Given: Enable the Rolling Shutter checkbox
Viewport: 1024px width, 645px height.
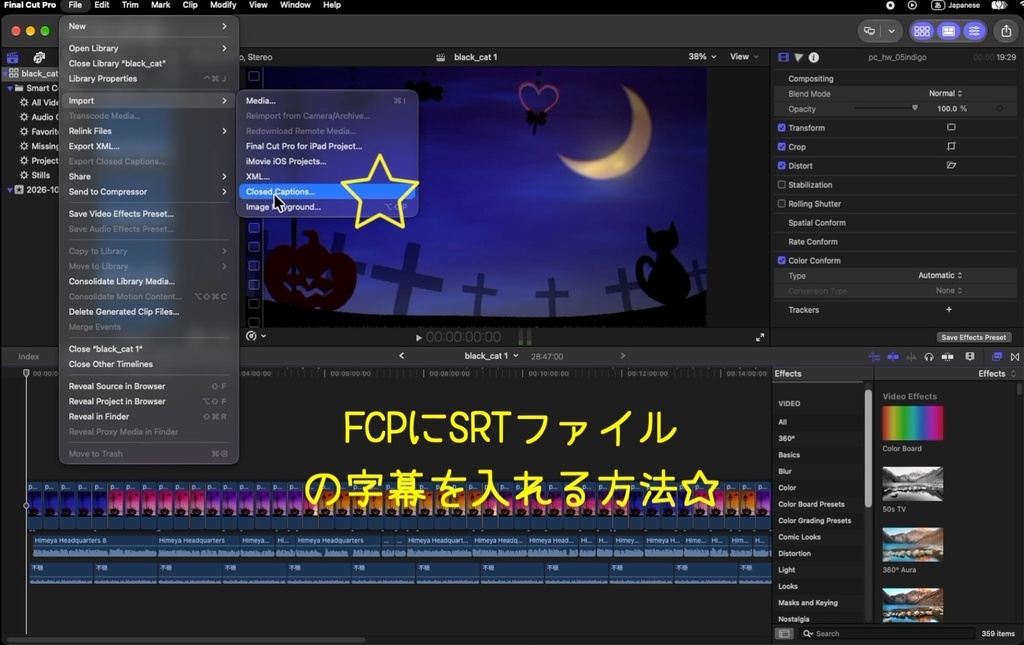Looking at the screenshot, I should 782,203.
